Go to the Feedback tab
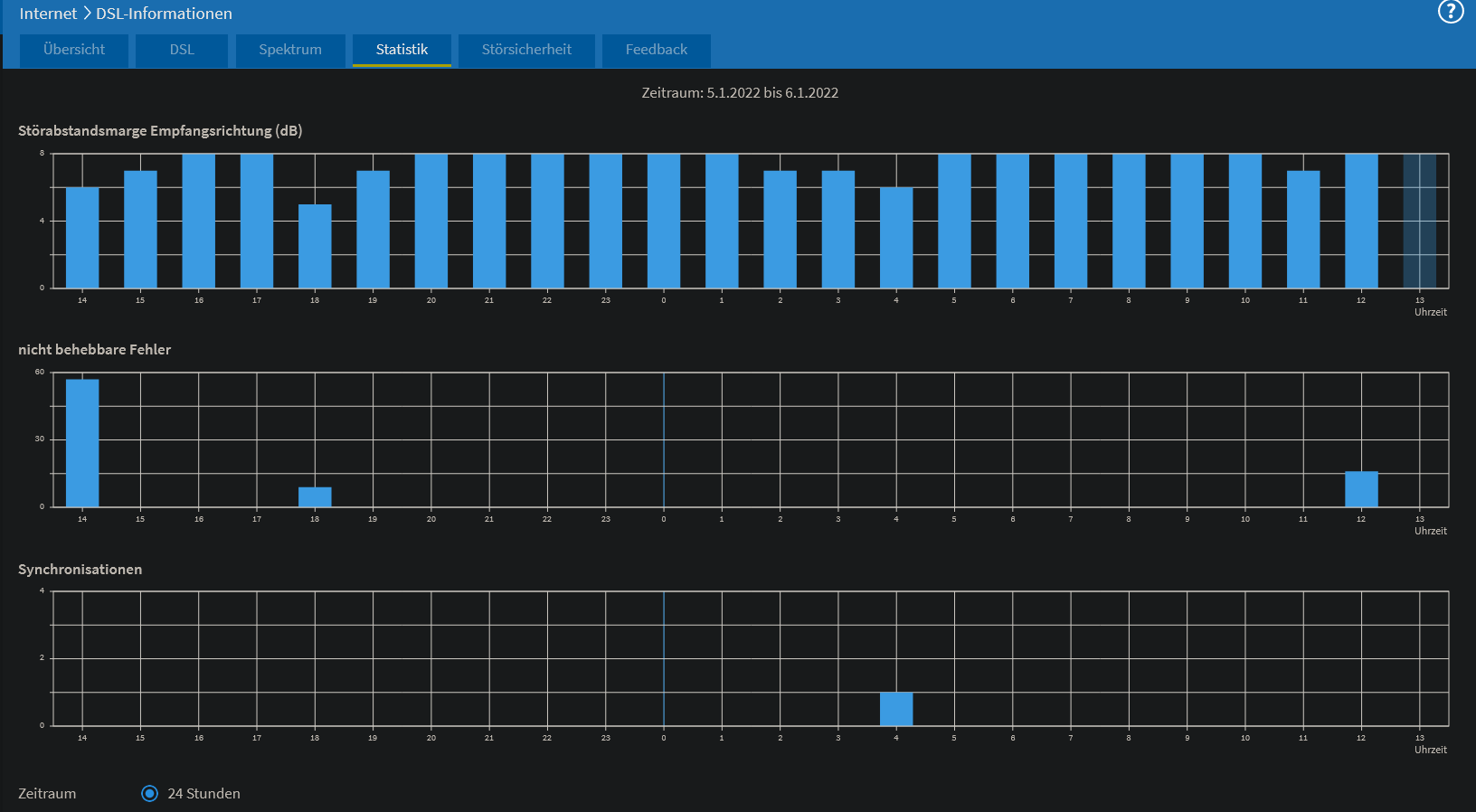 [657, 50]
